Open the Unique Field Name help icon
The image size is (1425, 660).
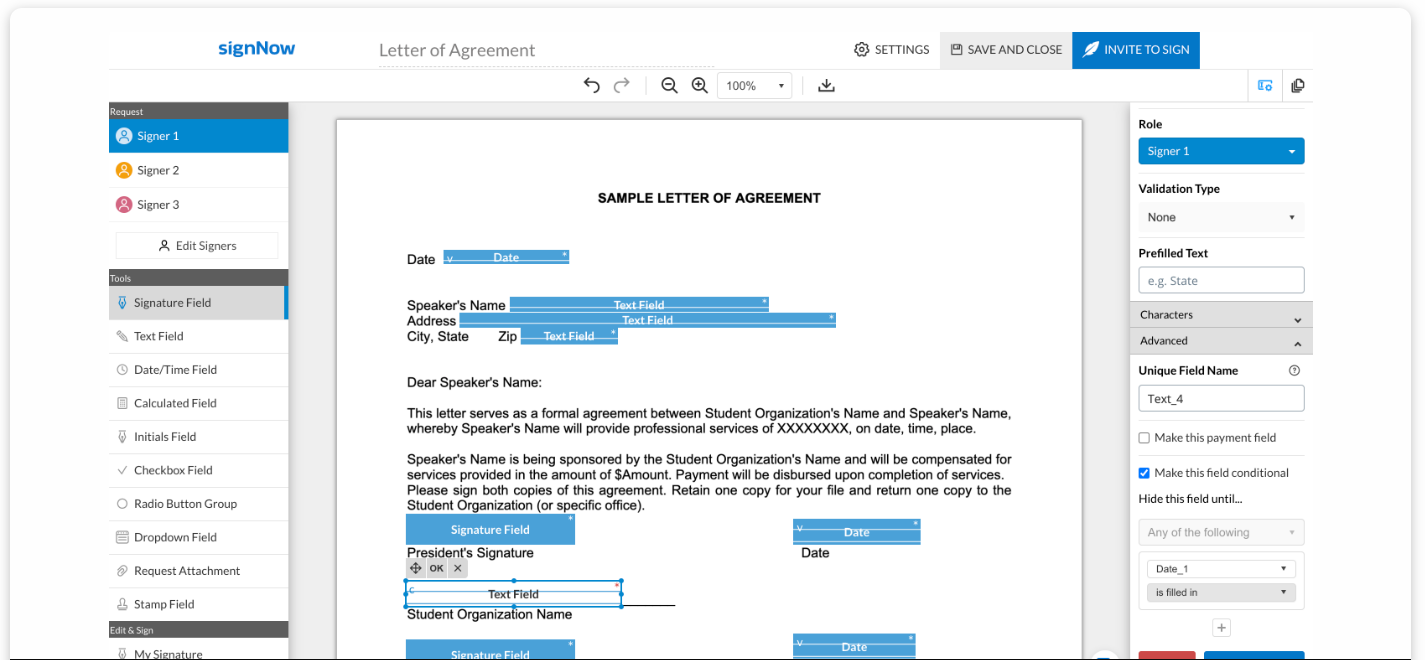click(x=1294, y=371)
